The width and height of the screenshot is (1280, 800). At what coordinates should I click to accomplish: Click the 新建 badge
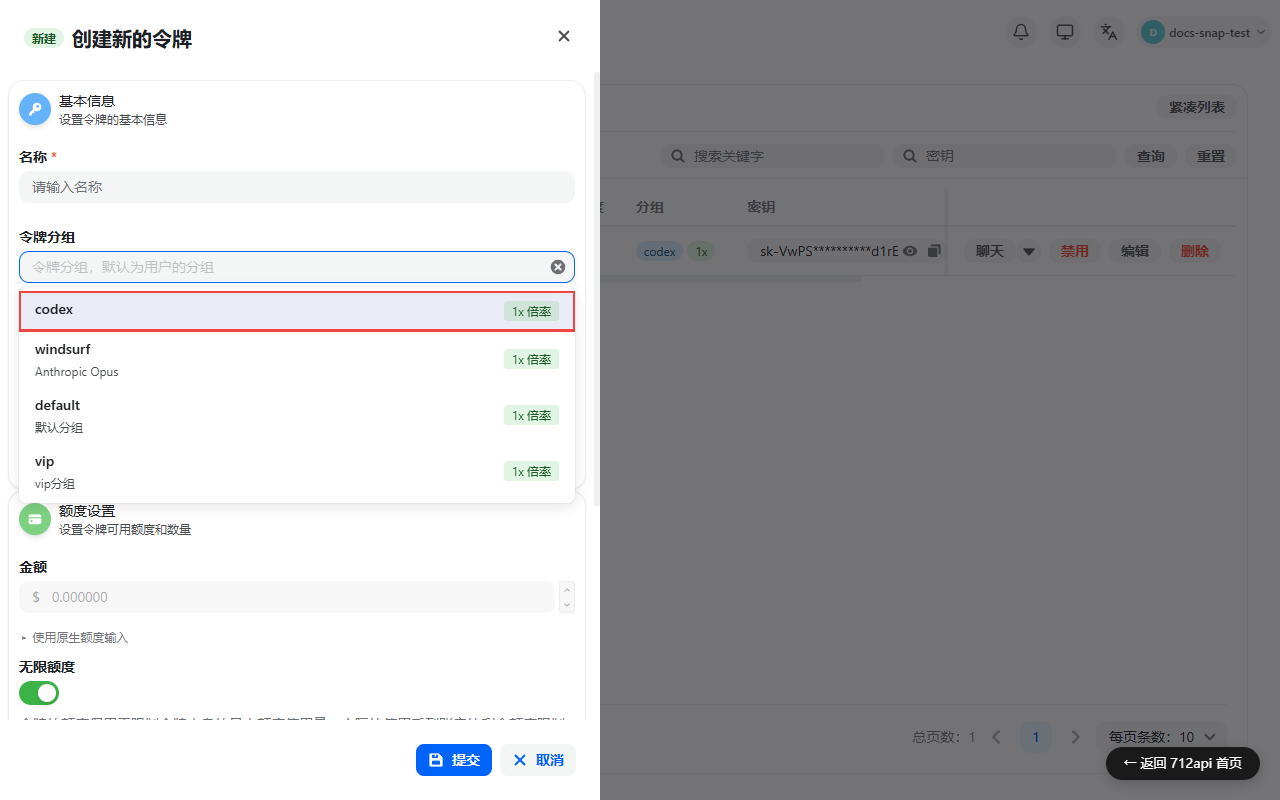(x=44, y=39)
